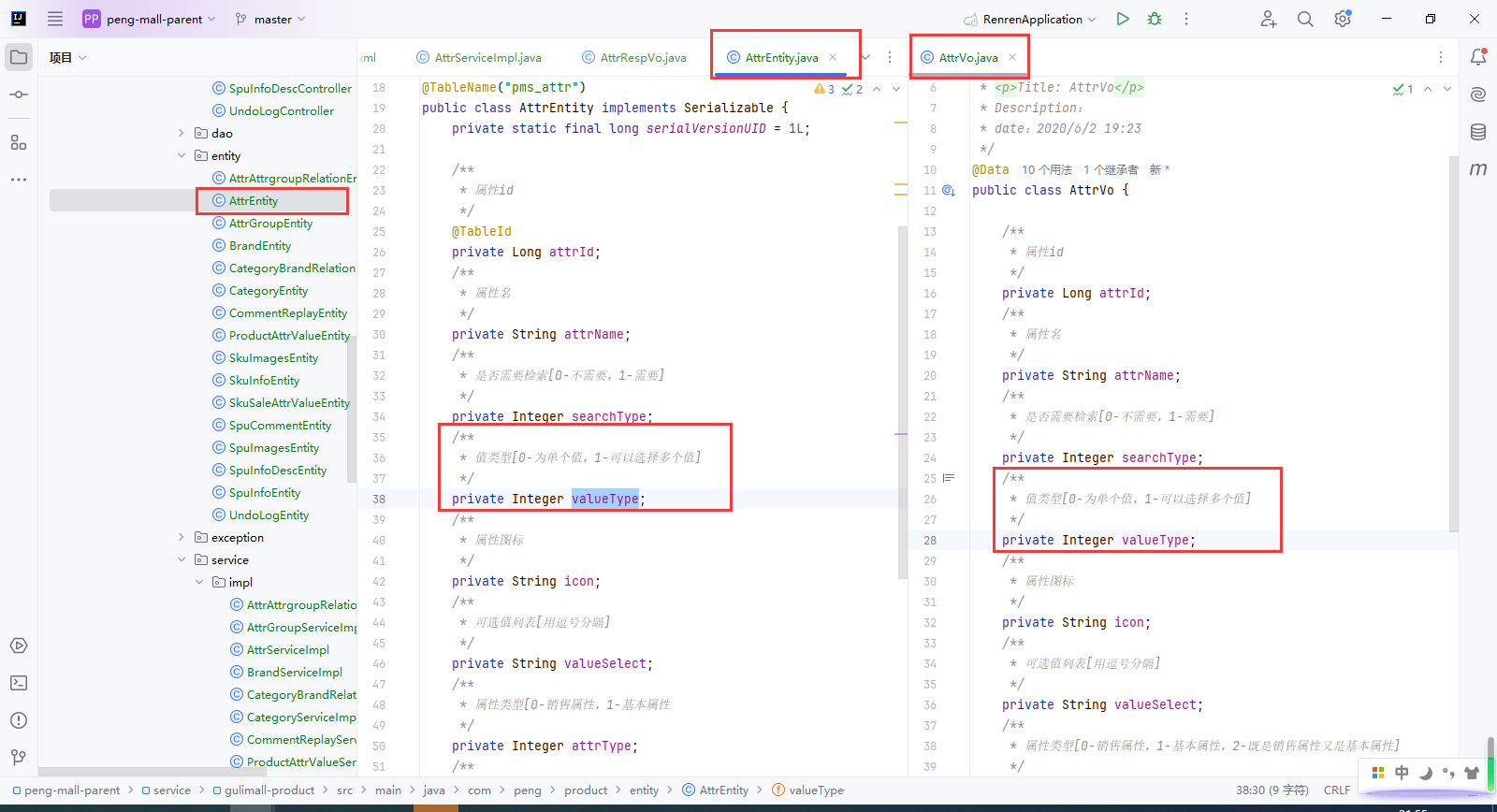Open the peng-mall-parent project dropdown

point(150,19)
